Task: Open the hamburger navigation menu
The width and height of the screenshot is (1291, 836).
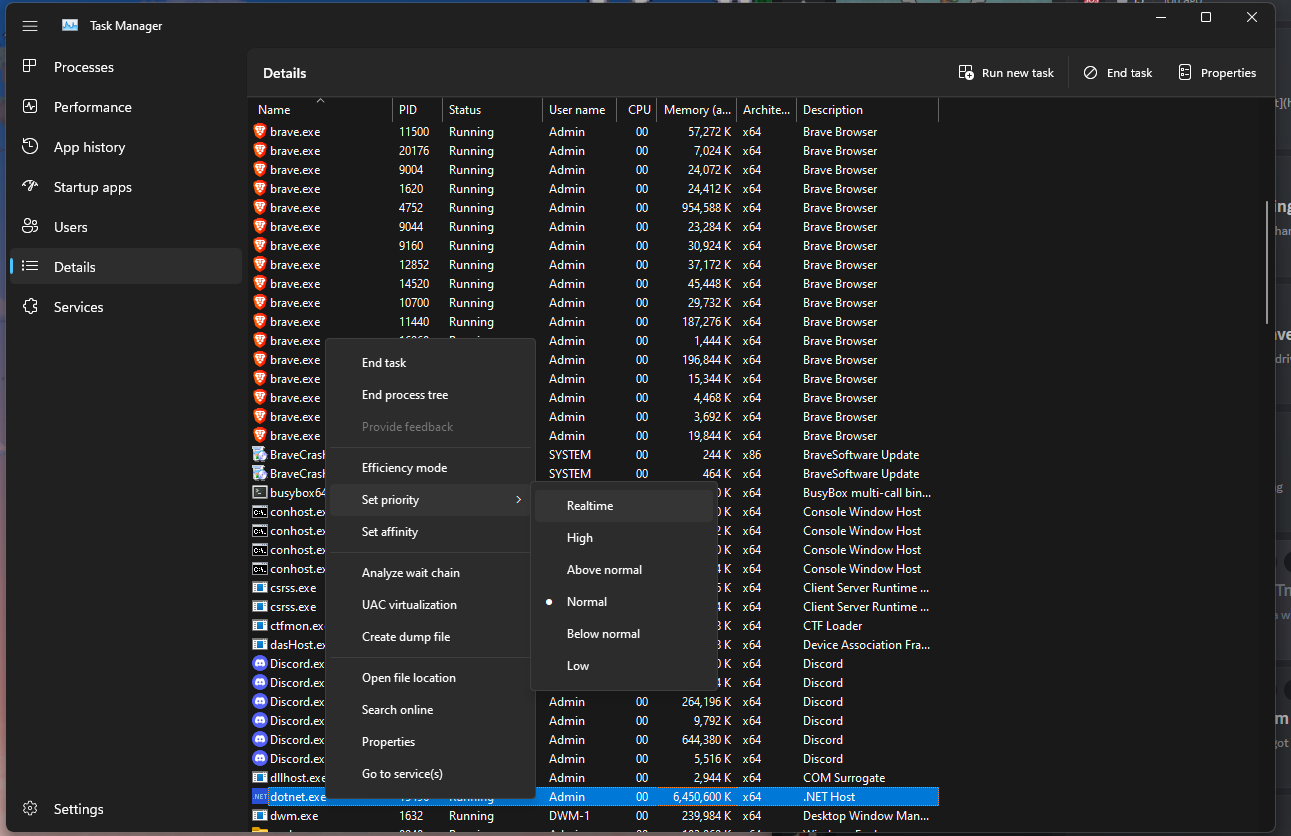Action: pyautogui.click(x=30, y=26)
